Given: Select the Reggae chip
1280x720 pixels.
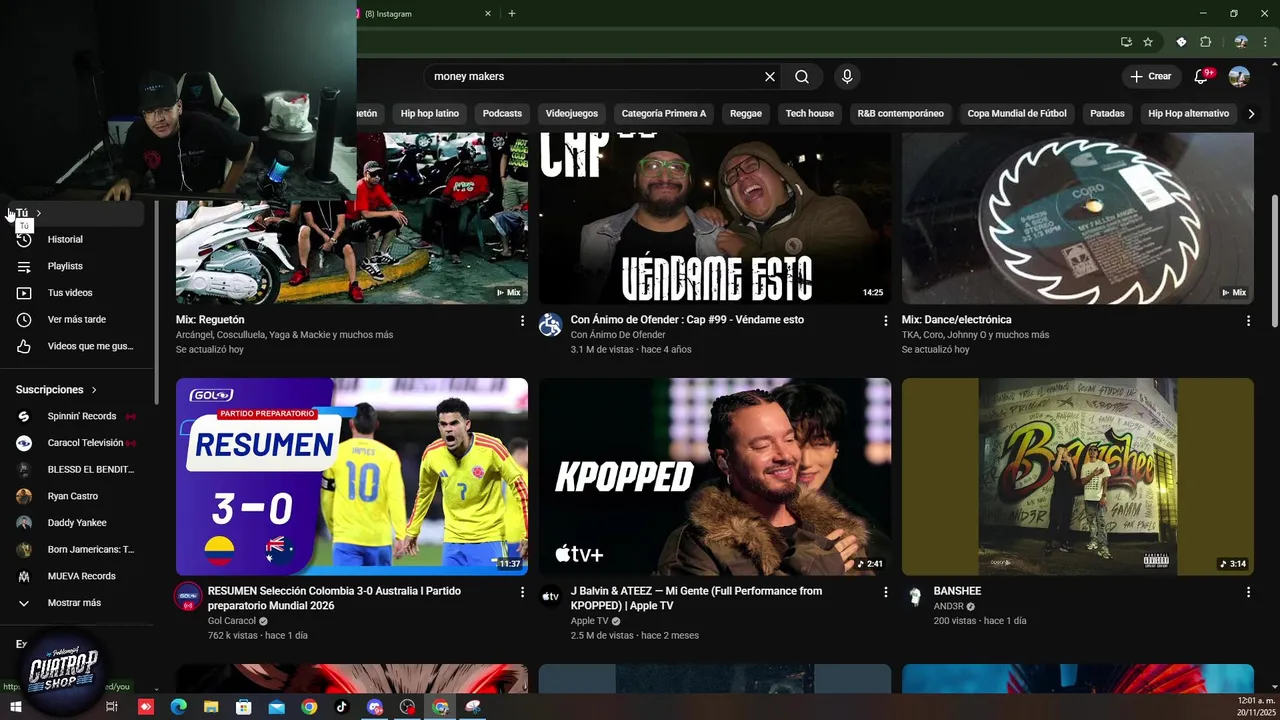Looking at the screenshot, I should 746,114.
